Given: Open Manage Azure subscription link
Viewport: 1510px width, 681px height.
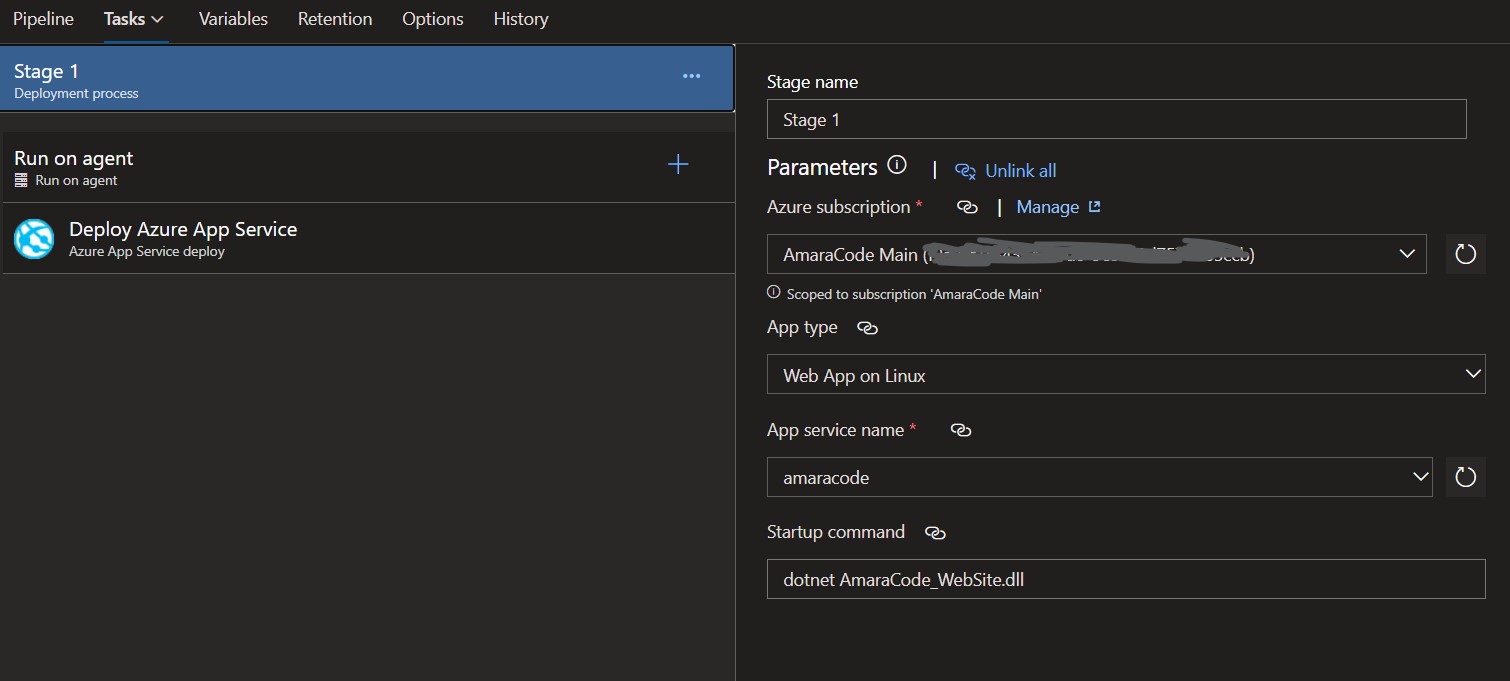Looking at the screenshot, I should point(1047,207).
